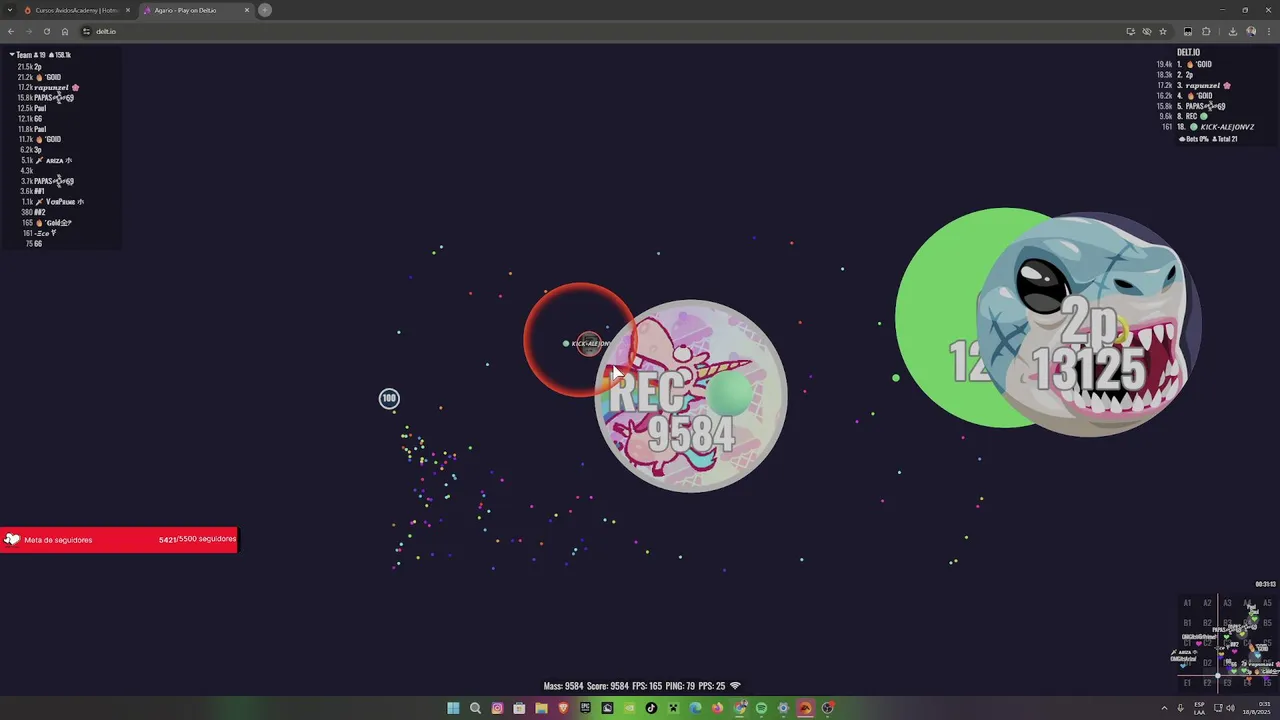The width and height of the screenshot is (1280, 720).
Task: Bookmark this page with the star icon
Action: coord(1163,31)
